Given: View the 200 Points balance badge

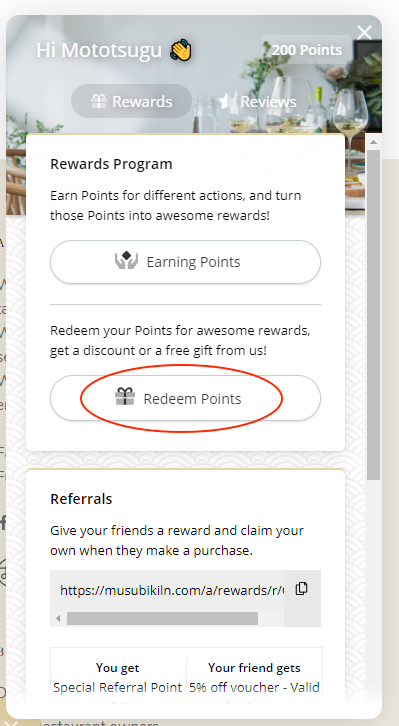Looking at the screenshot, I should click(307, 50).
